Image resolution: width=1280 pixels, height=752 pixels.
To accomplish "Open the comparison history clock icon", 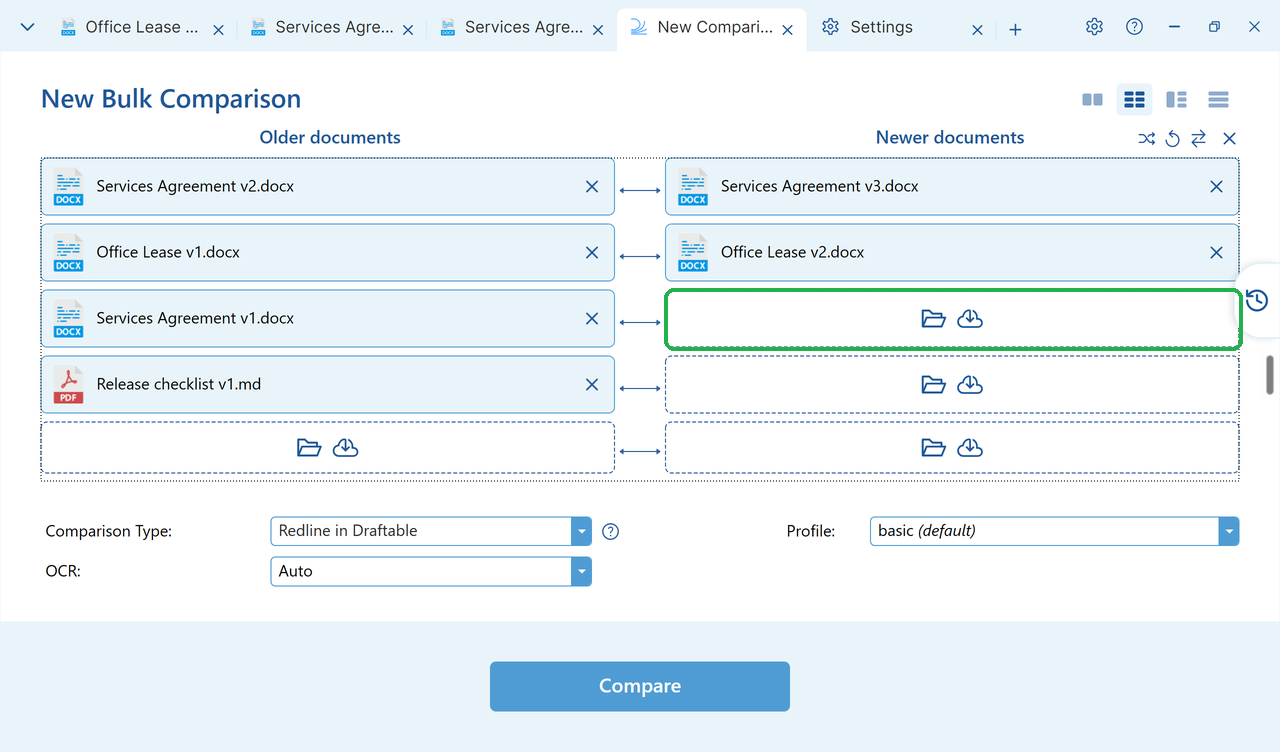I will click(1257, 300).
